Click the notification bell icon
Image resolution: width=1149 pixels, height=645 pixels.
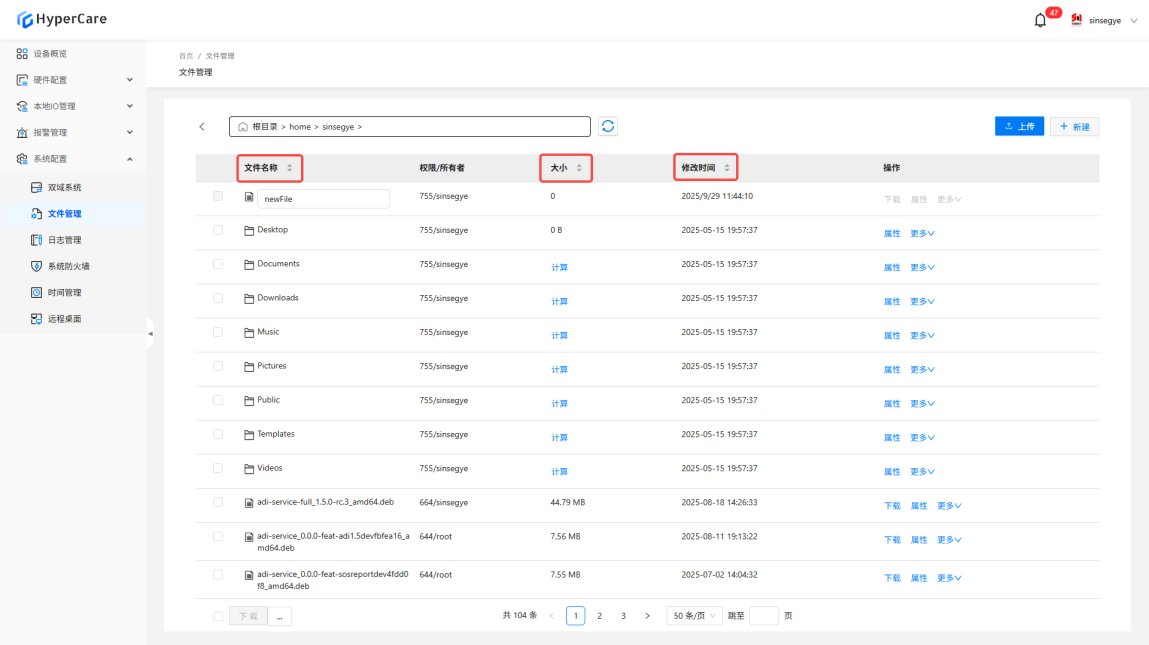[1040, 20]
